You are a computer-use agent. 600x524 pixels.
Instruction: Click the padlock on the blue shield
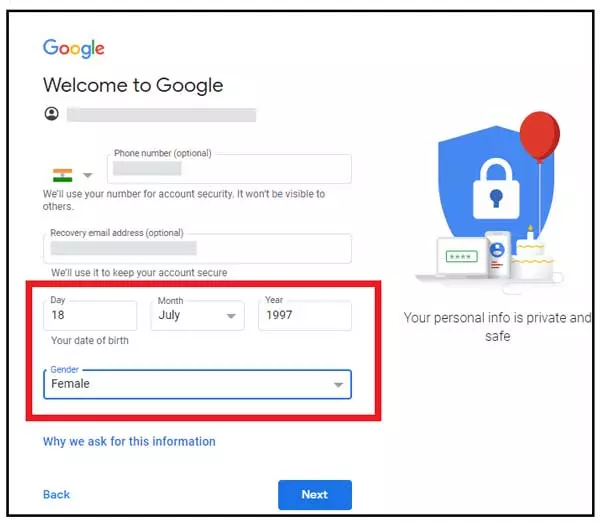pyautogui.click(x=496, y=188)
